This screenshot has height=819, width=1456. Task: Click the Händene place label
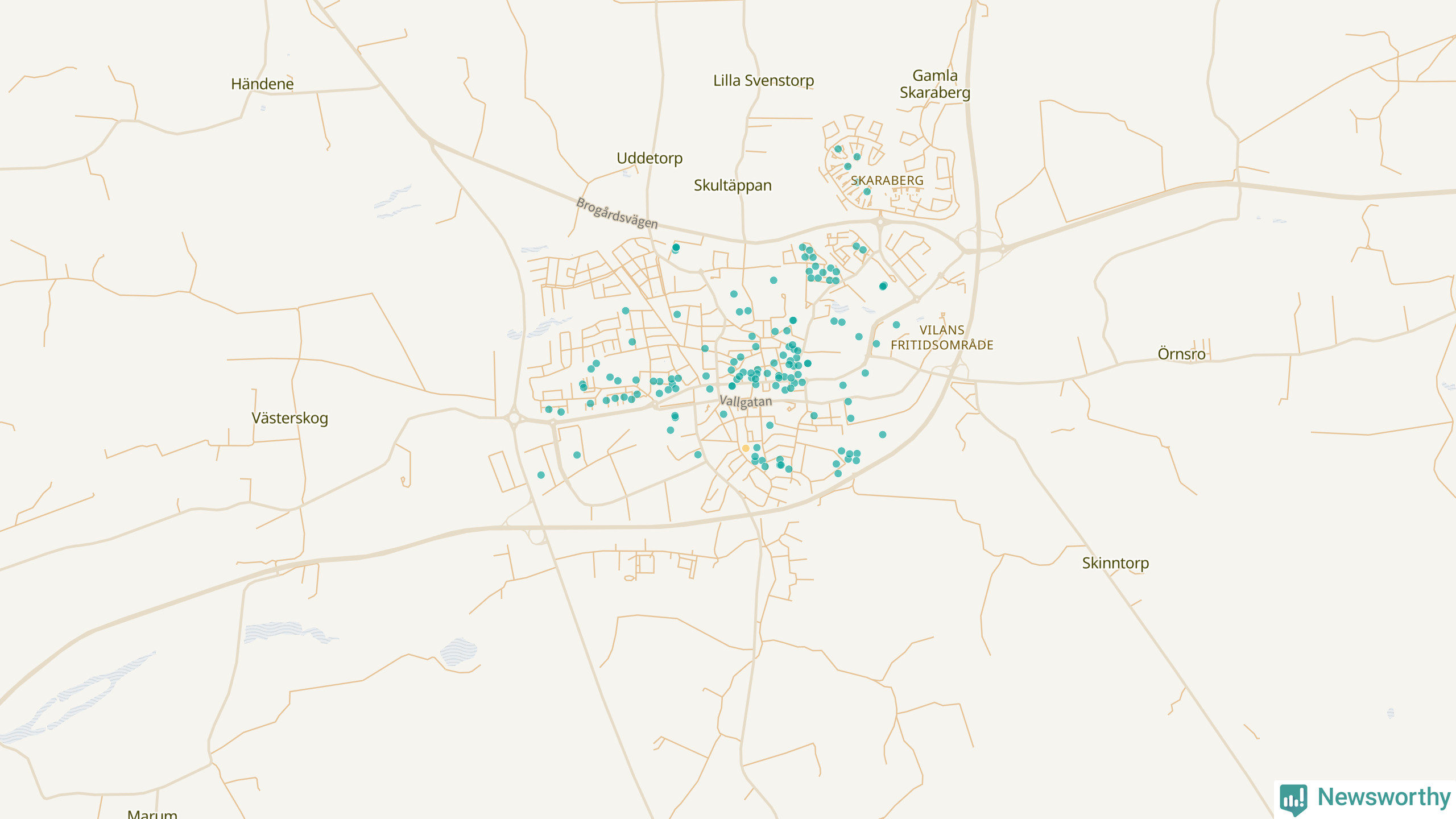point(262,84)
